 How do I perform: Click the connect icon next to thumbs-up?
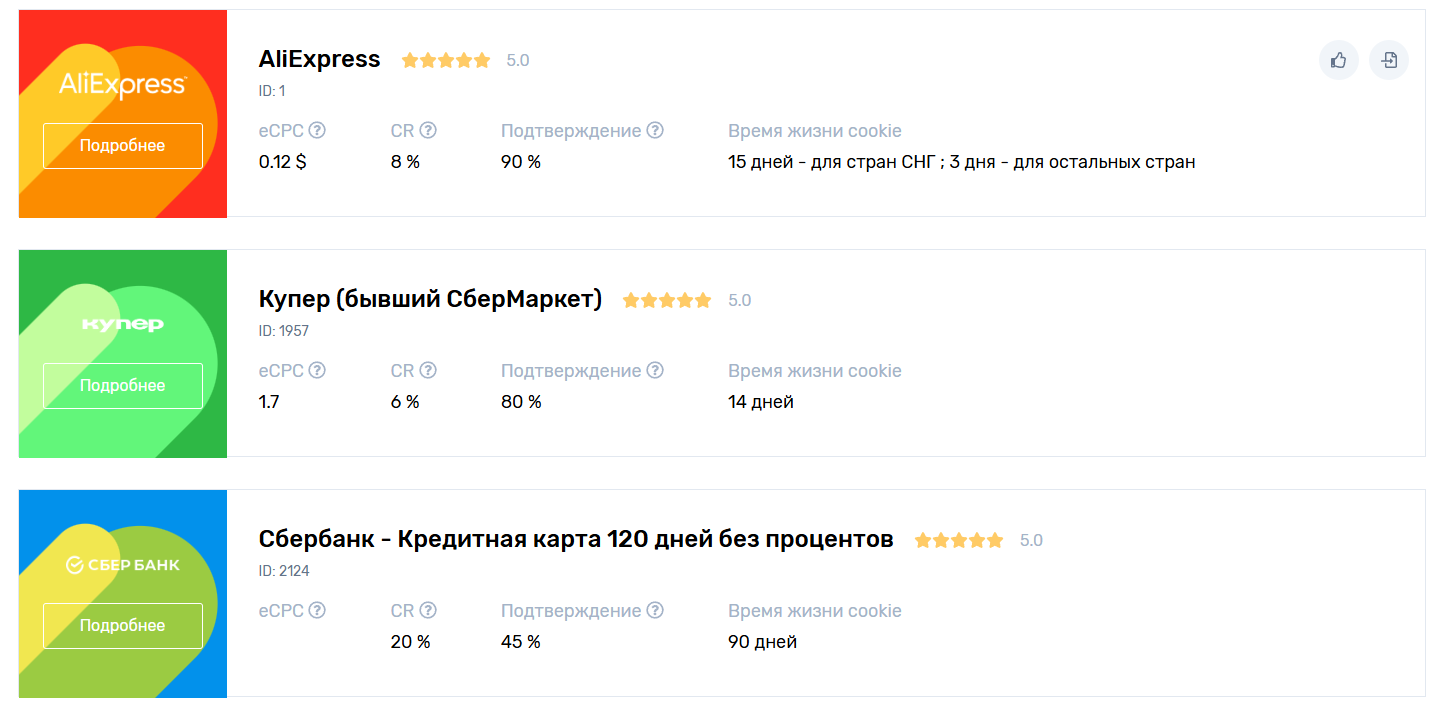[1389, 60]
